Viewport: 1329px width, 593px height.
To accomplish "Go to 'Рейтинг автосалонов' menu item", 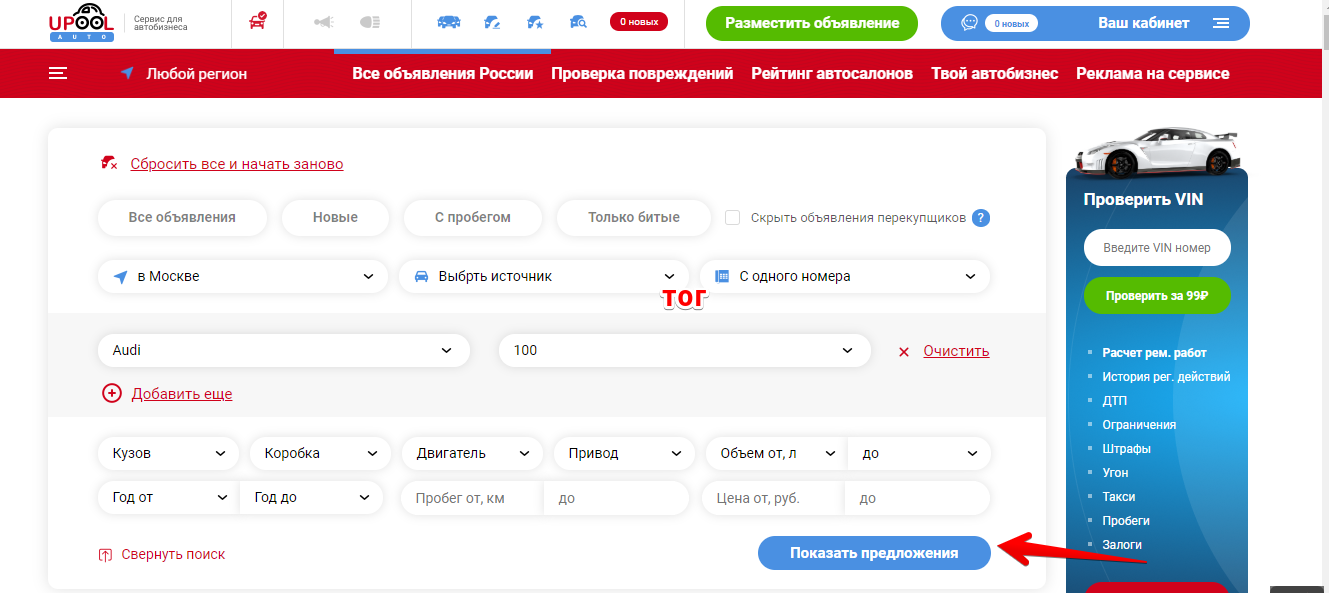I will click(x=832, y=73).
